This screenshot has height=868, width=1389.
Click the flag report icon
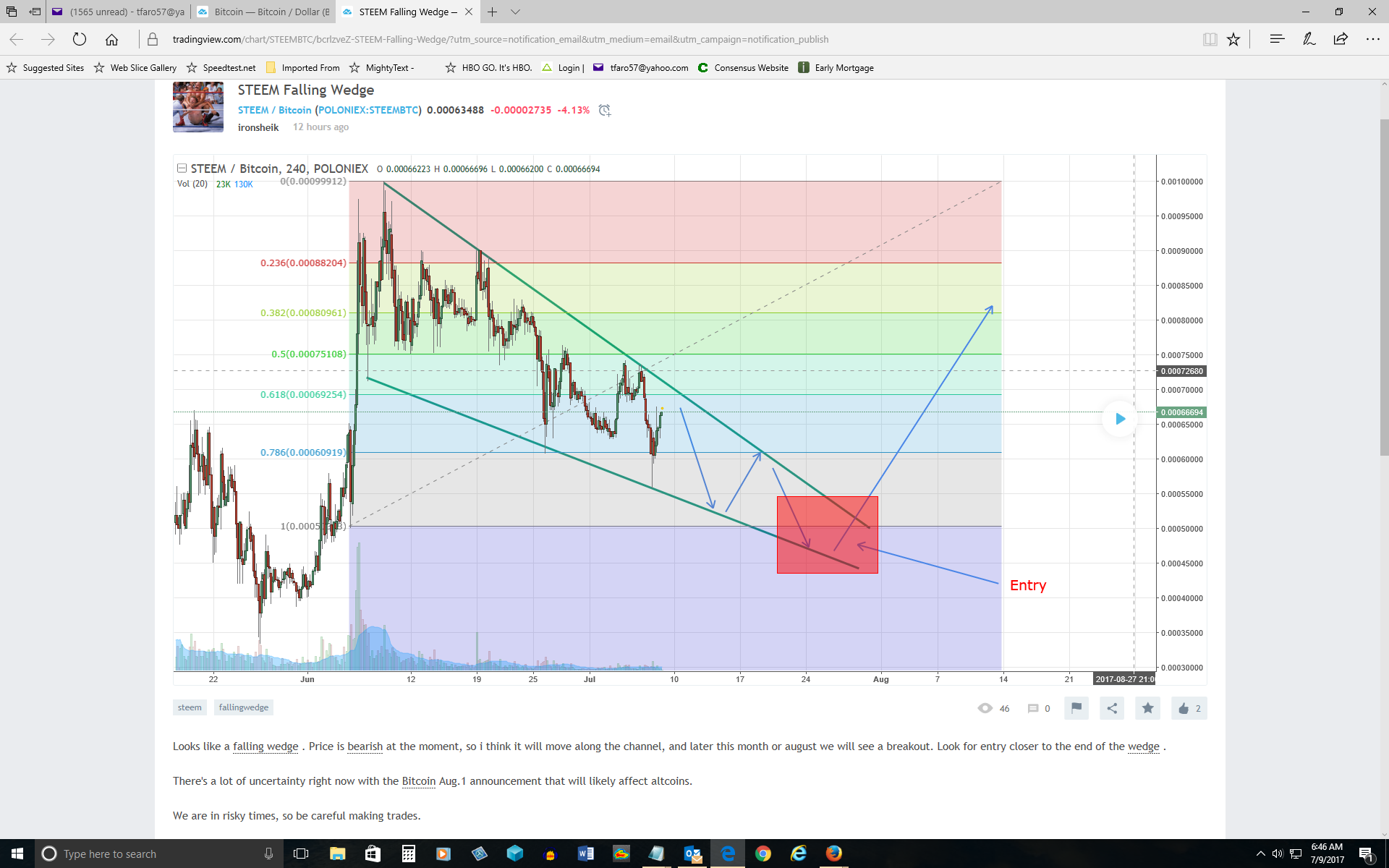(x=1076, y=708)
